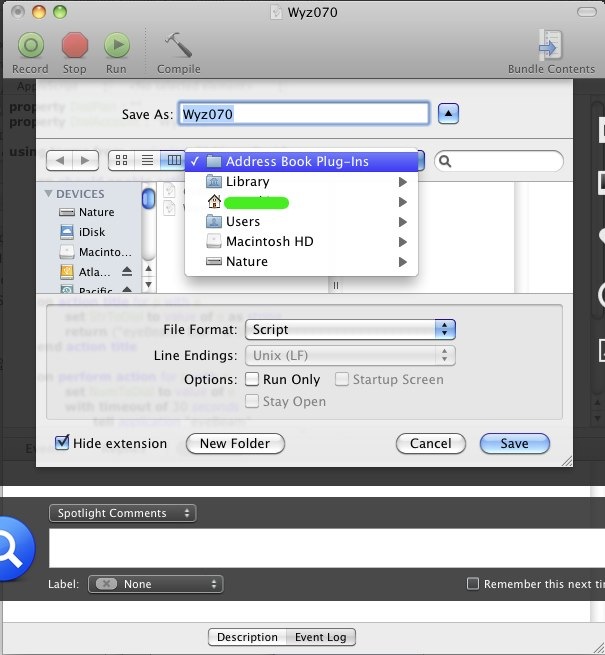Collapse the save dialog with the triangle button
The width and height of the screenshot is (605, 655).
pos(448,114)
